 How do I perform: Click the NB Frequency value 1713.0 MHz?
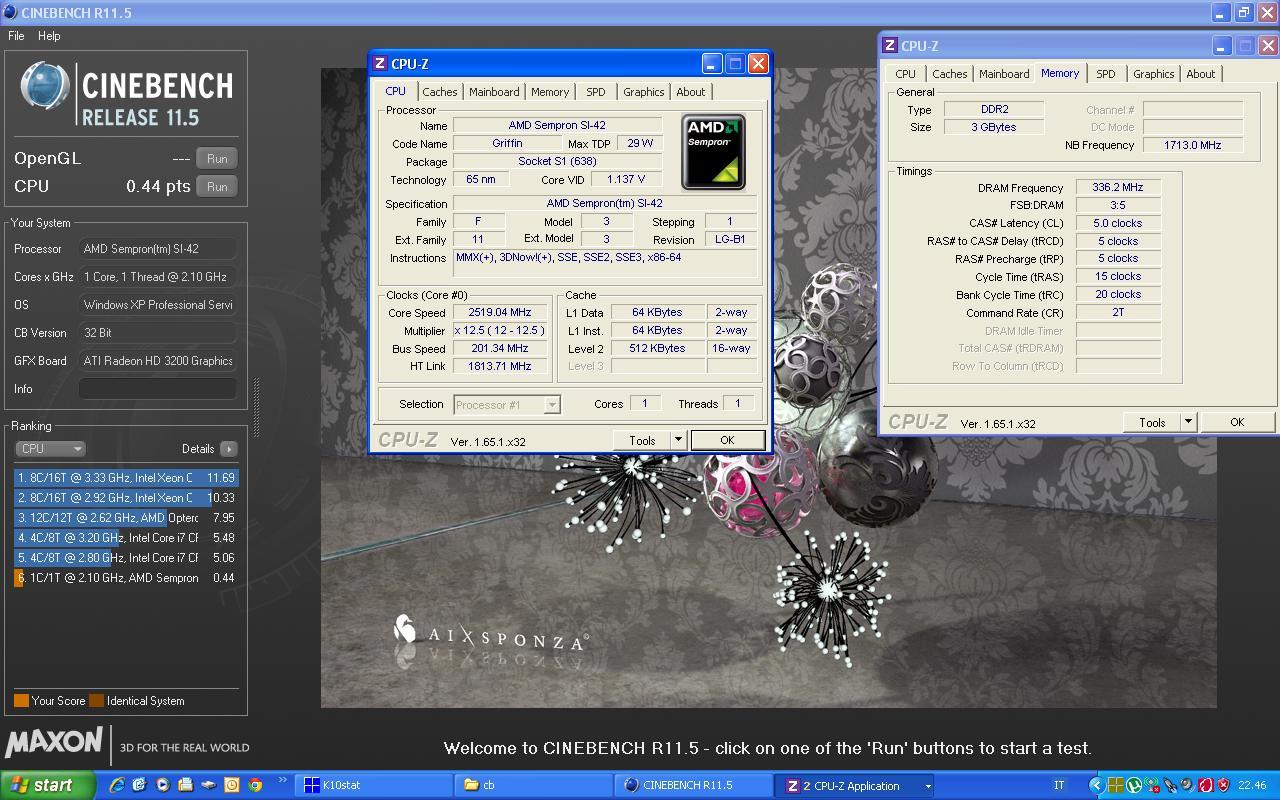pos(1192,145)
